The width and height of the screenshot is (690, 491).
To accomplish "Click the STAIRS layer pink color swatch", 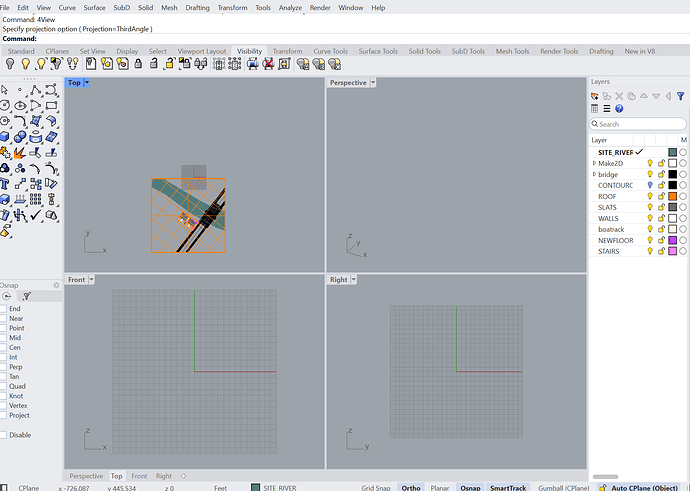I will click(672, 251).
